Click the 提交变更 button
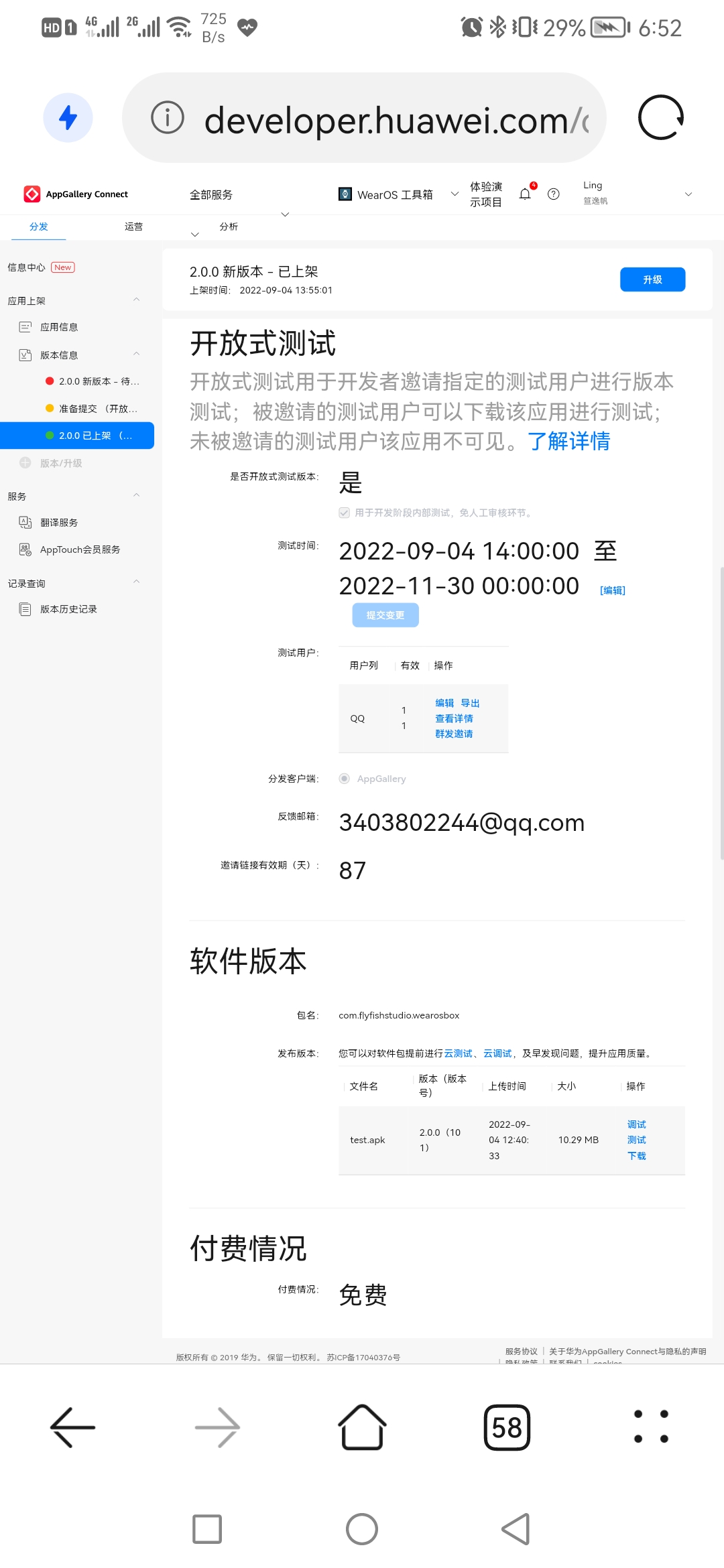 385,615
